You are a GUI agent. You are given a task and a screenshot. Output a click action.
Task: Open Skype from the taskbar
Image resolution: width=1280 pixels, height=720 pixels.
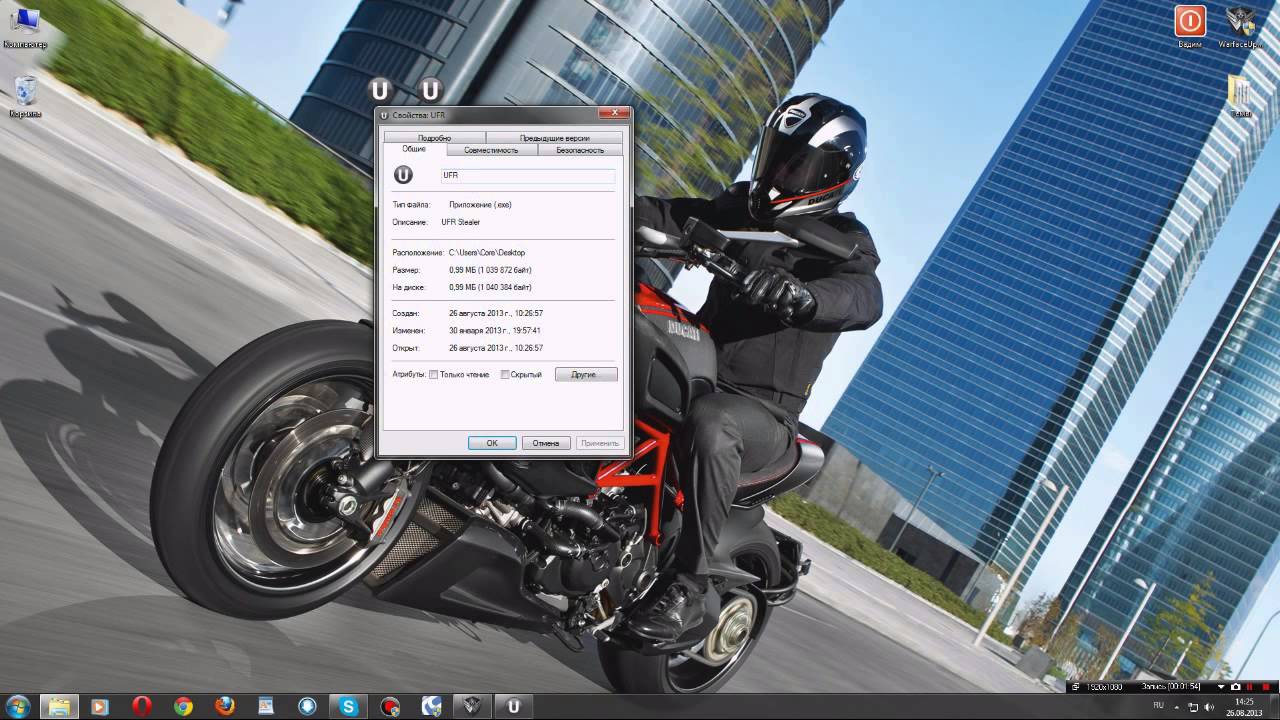coord(349,706)
